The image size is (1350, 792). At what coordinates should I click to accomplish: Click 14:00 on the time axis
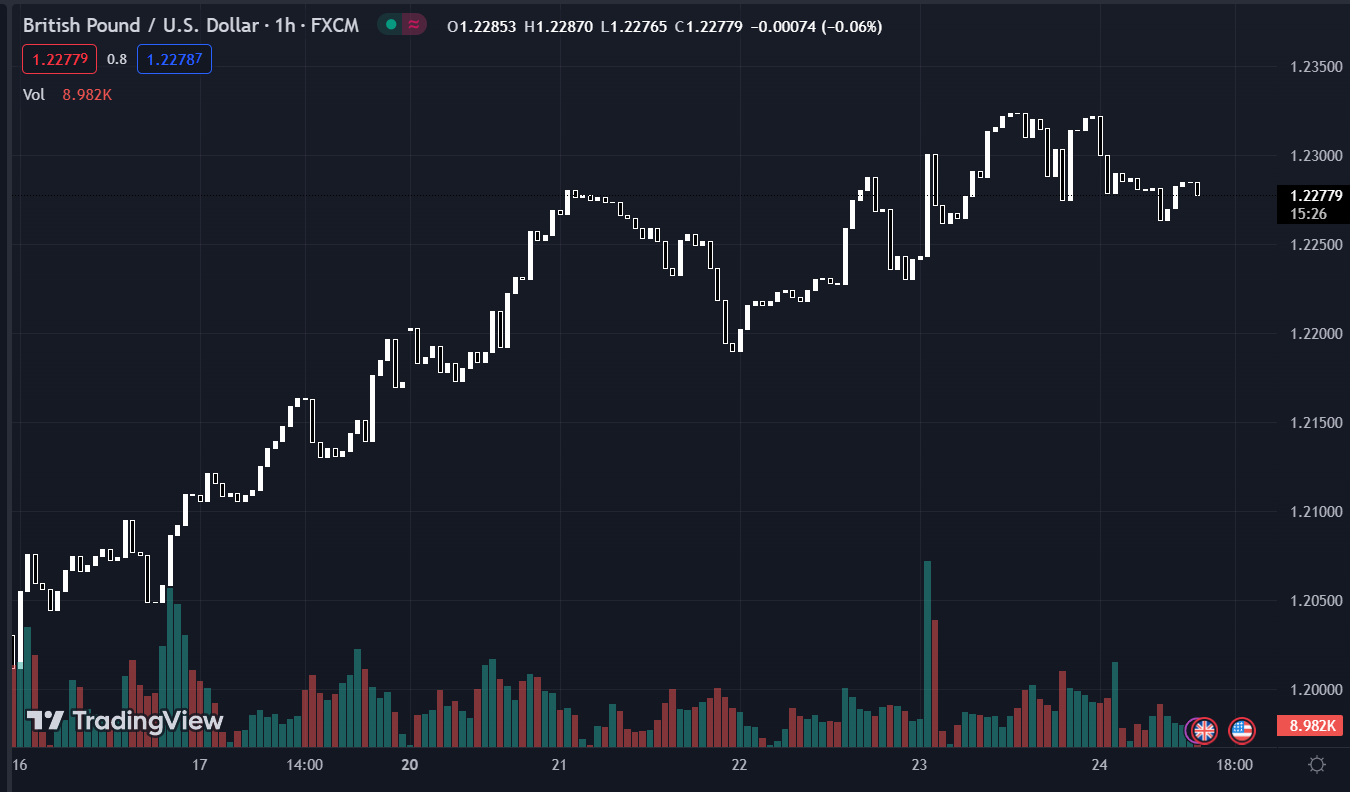tap(304, 765)
